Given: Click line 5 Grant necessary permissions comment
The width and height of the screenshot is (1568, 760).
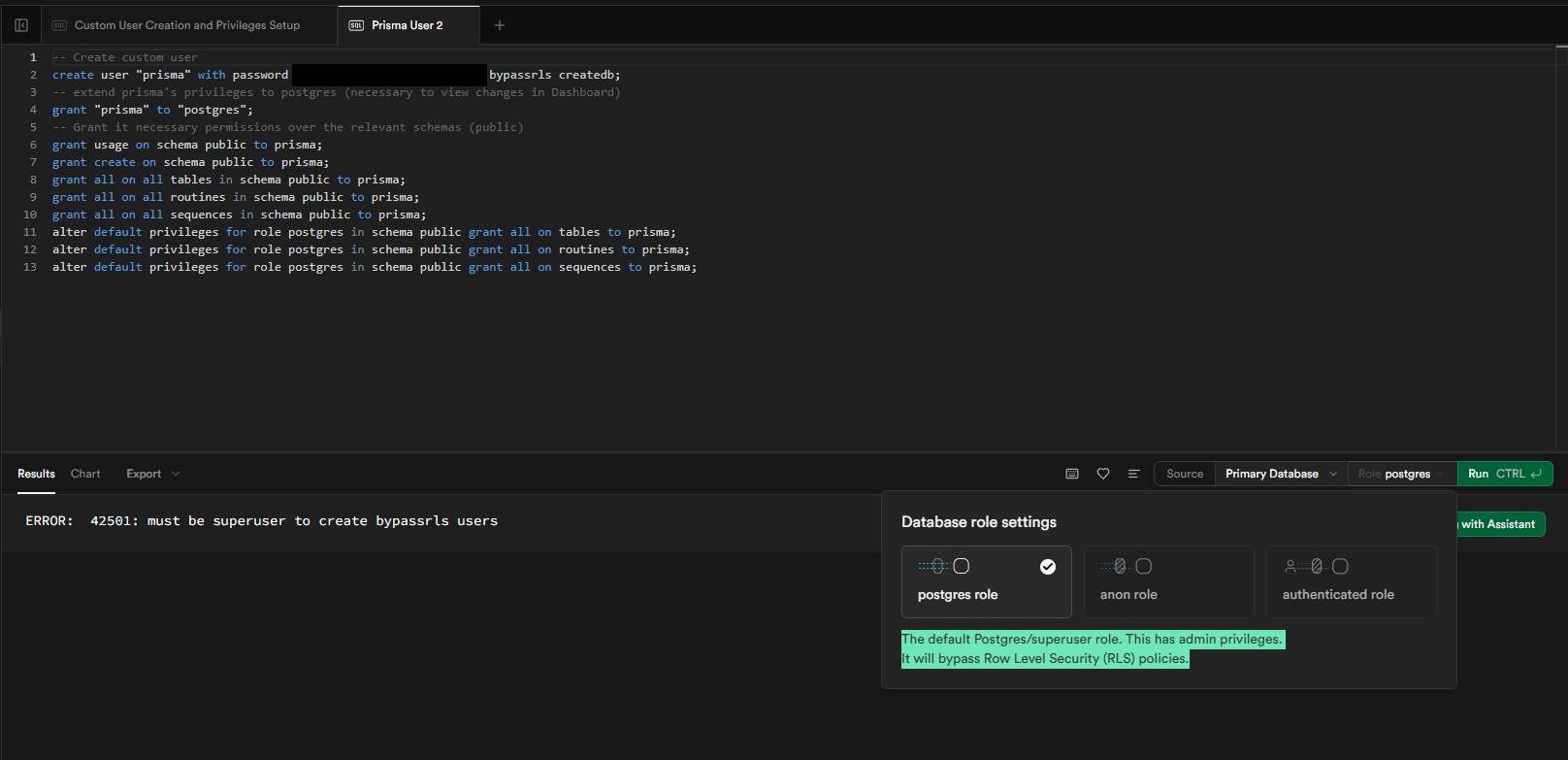Looking at the screenshot, I should (288, 127).
